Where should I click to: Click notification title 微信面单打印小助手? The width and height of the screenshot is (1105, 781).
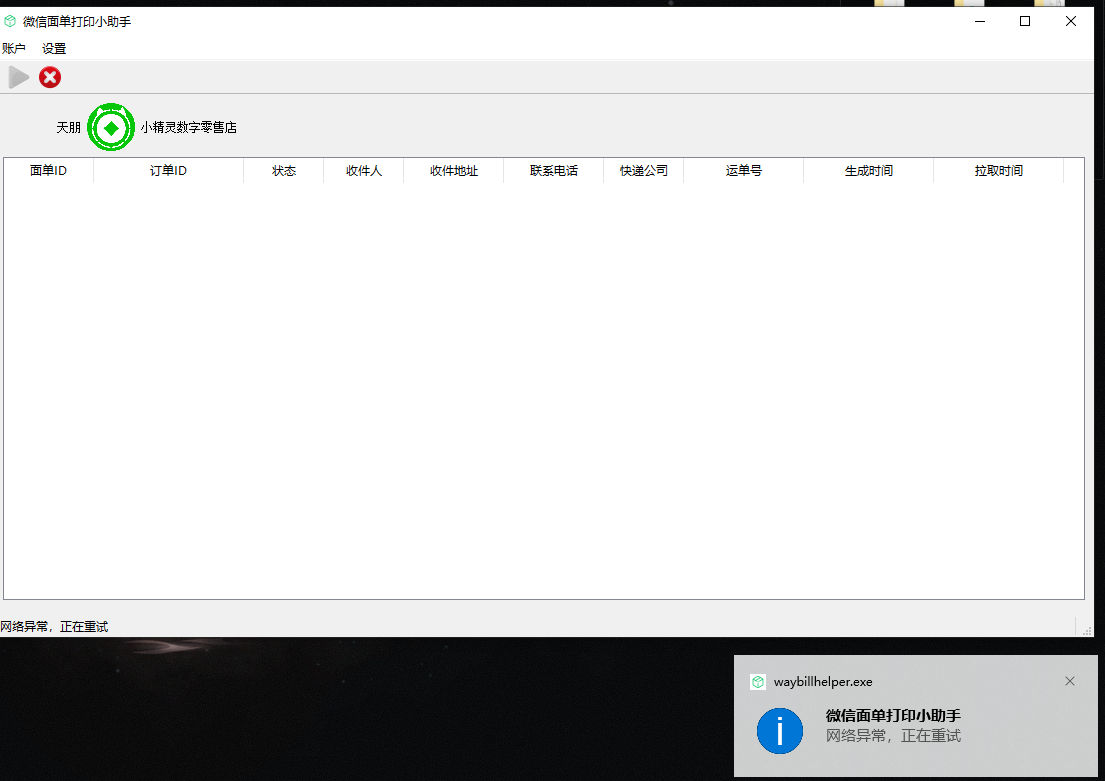pyautogui.click(x=893, y=715)
